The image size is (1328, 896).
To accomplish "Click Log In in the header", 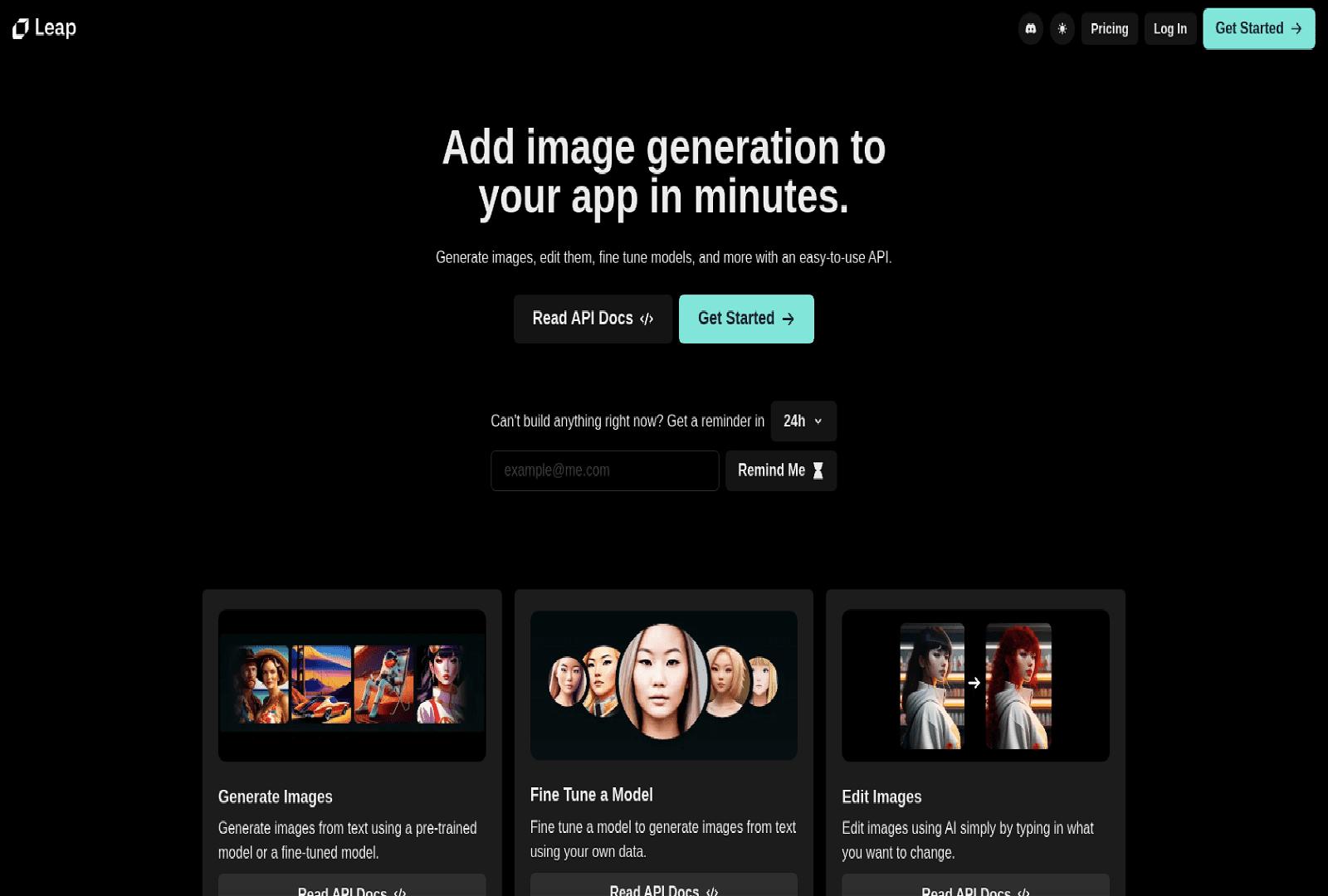I will click(1169, 29).
